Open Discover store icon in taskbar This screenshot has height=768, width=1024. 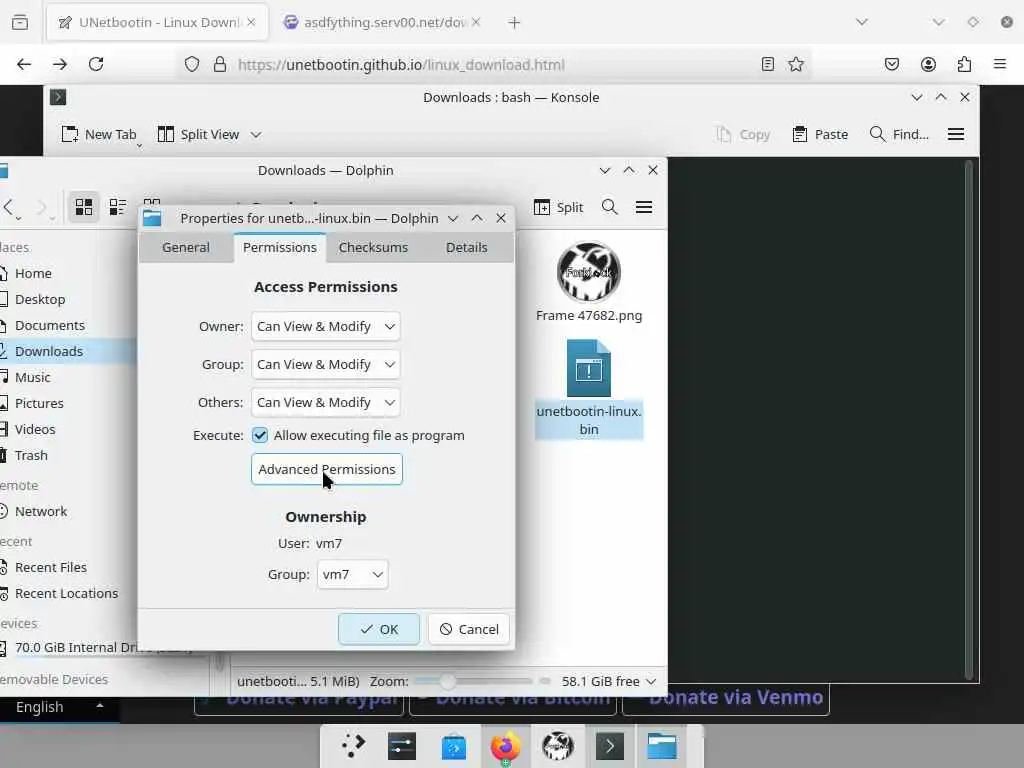coord(454,746)
